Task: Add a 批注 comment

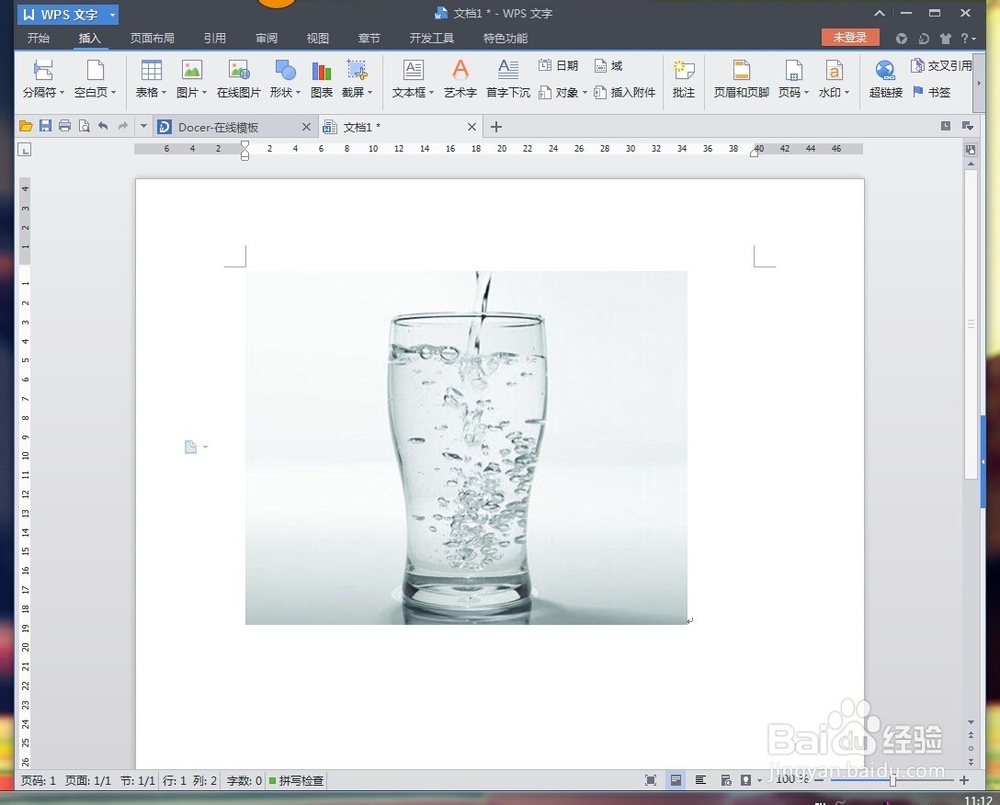Action: click(684, 78)
